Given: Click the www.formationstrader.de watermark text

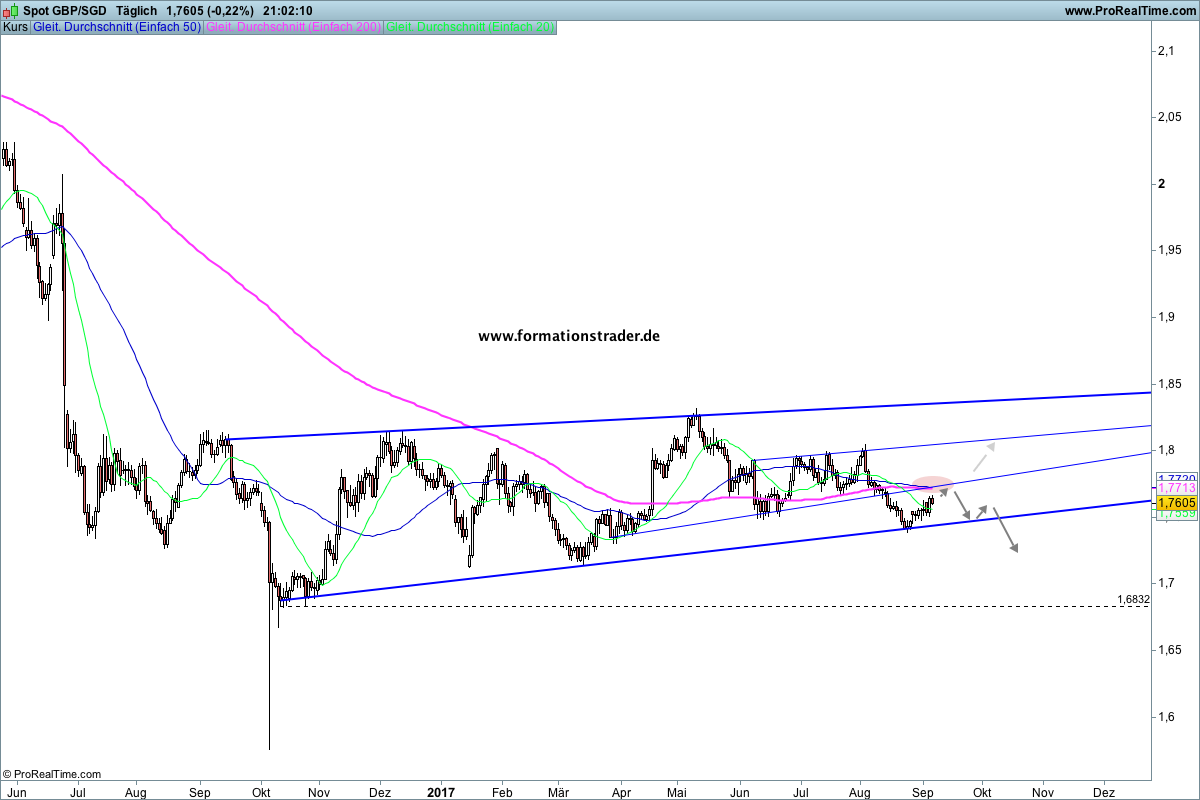Looking at the screenshot, I should point(569,337).
